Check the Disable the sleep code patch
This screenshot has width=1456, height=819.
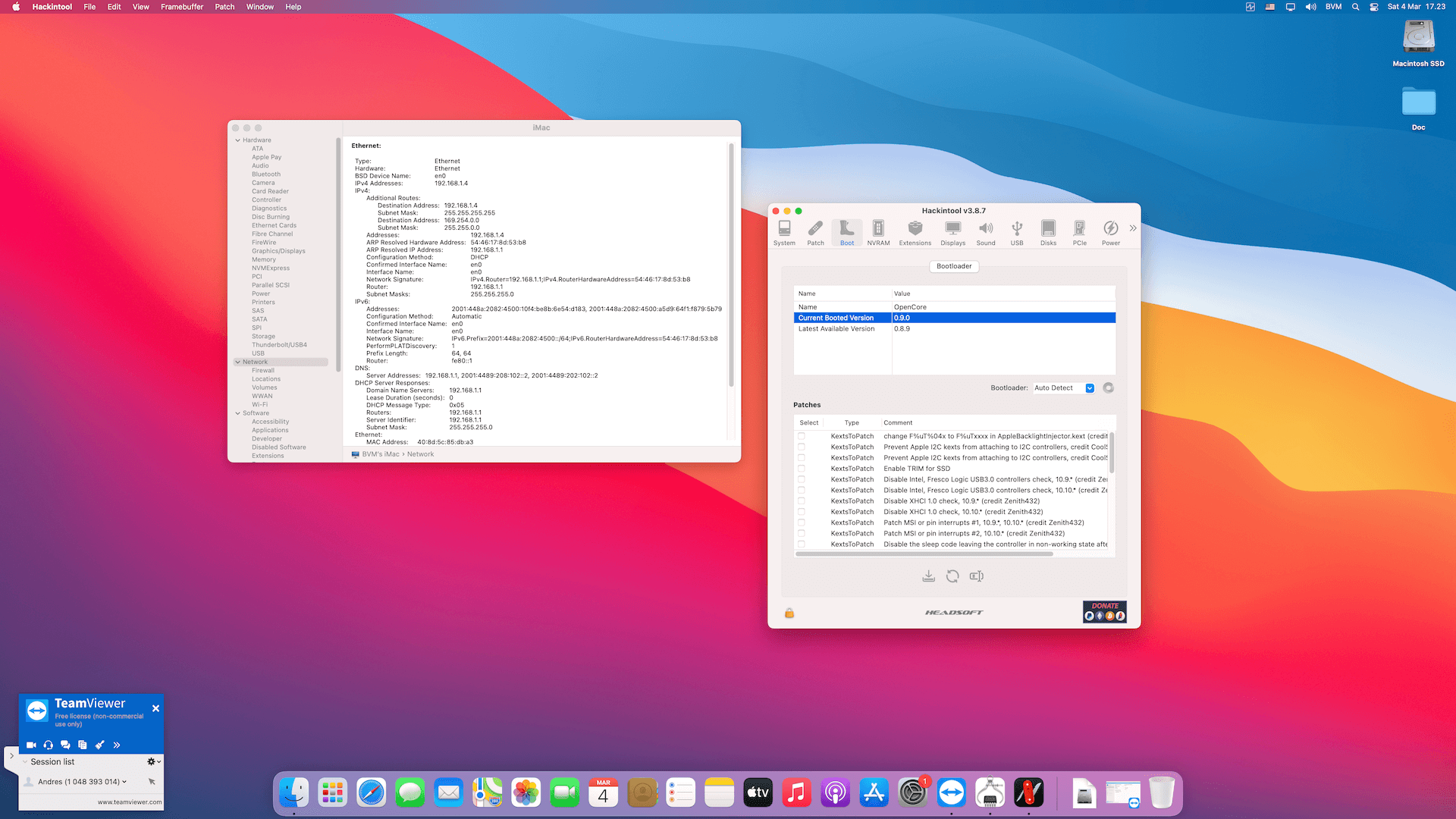802,544
